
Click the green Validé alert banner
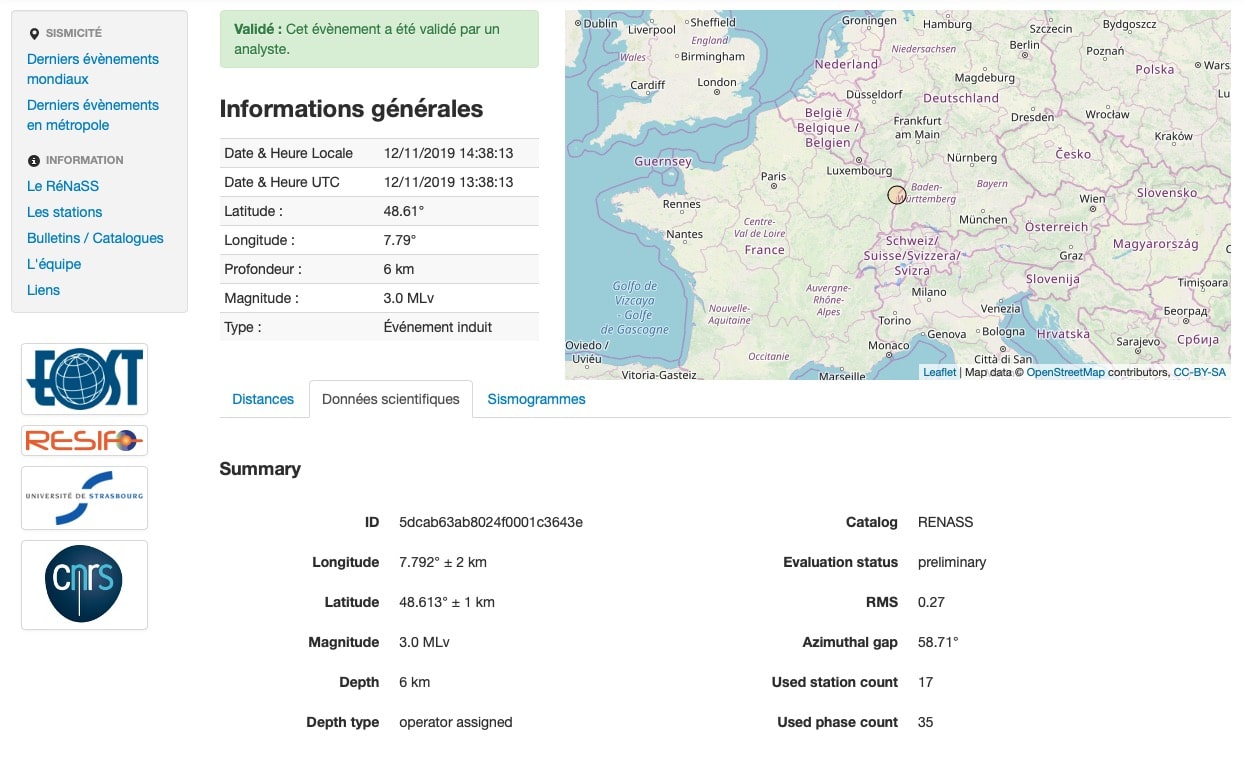pos(379,39)
